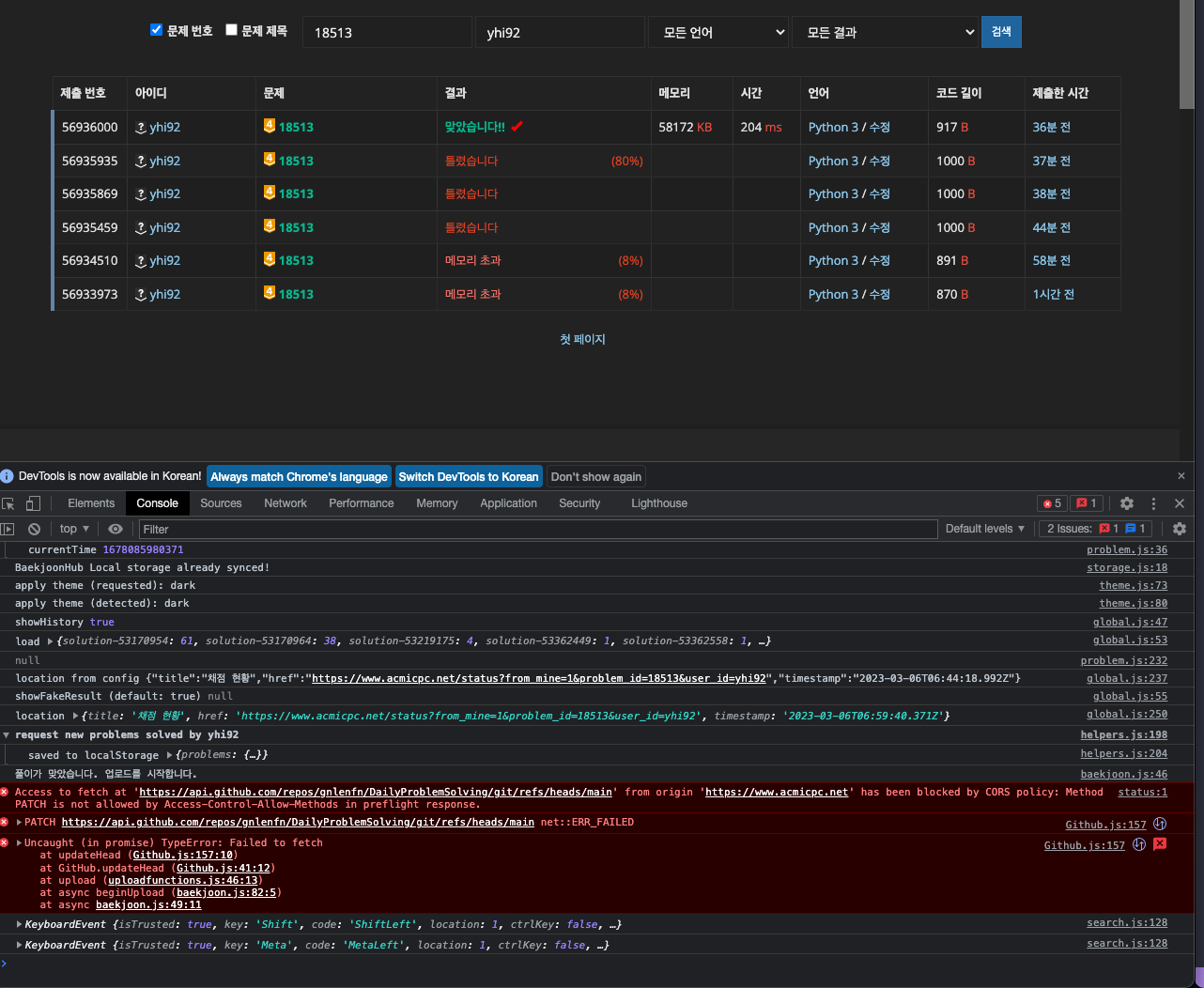
Task: Expand the load object in console
Action: point(50,641)
